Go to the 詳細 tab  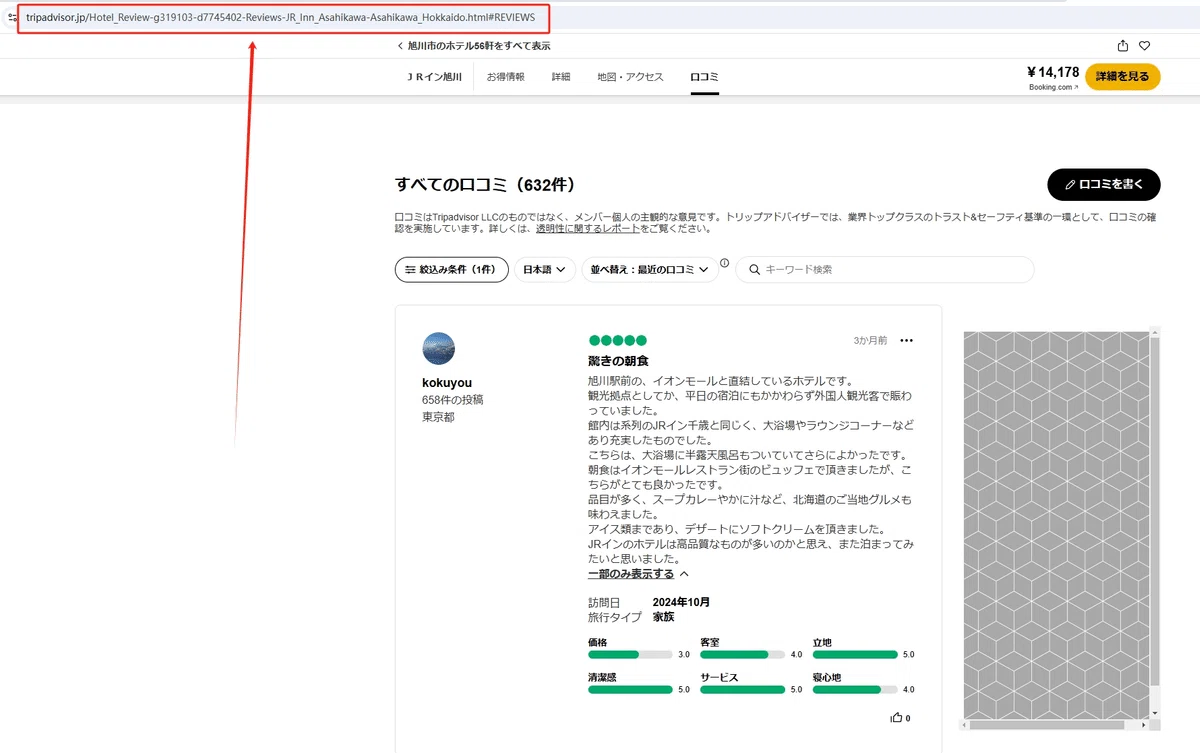tap(561, 77)
